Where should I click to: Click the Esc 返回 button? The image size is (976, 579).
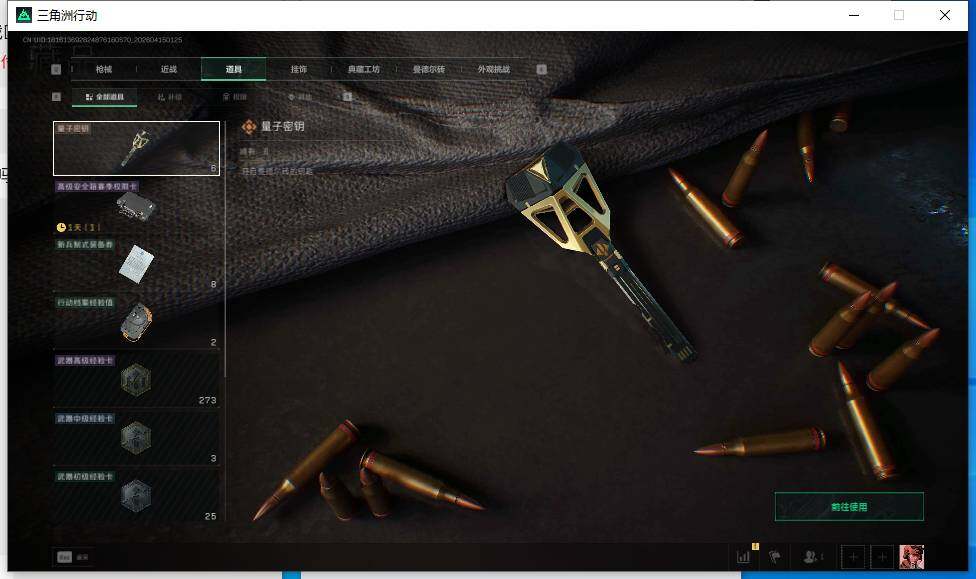(x=73, y=557)
